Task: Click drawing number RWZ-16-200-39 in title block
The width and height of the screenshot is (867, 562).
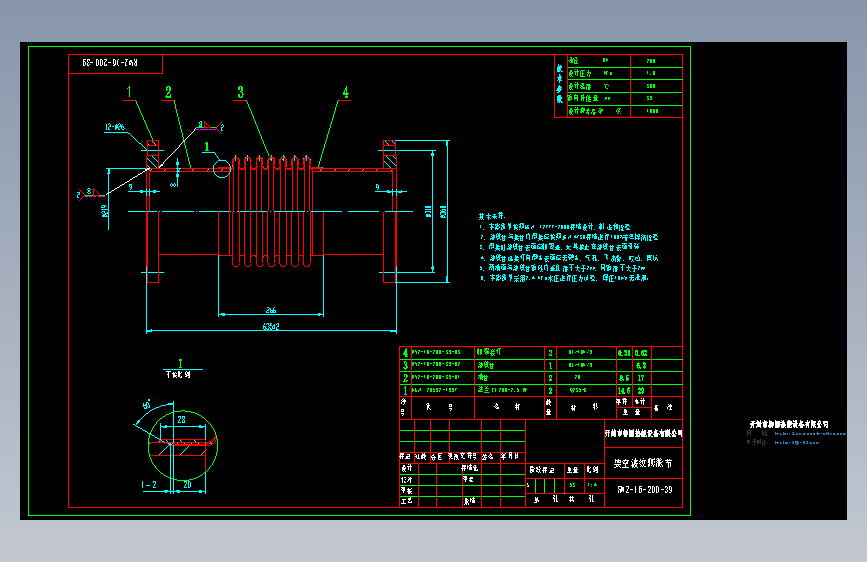Action: coord(645,490)
